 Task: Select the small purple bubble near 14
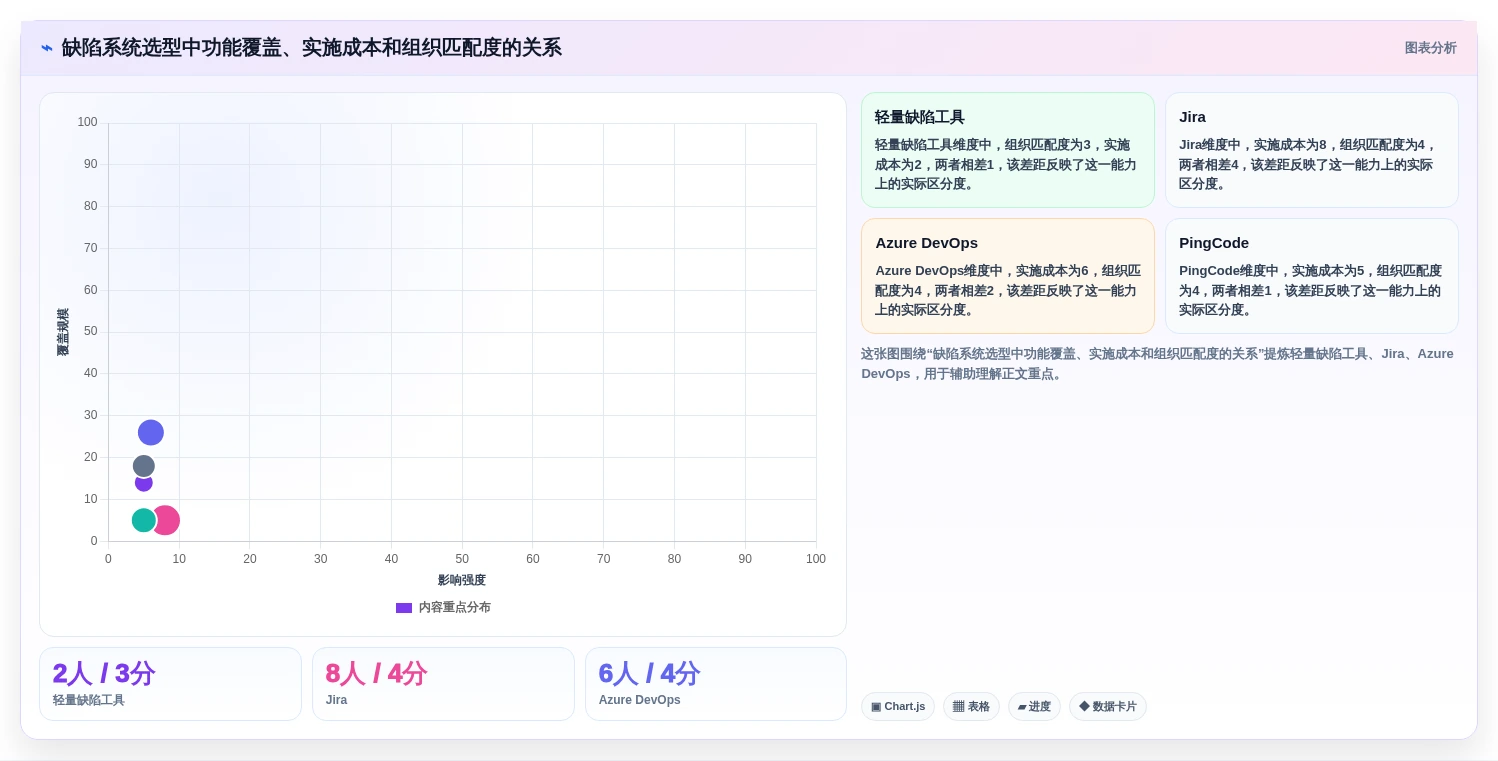point(144,484)
